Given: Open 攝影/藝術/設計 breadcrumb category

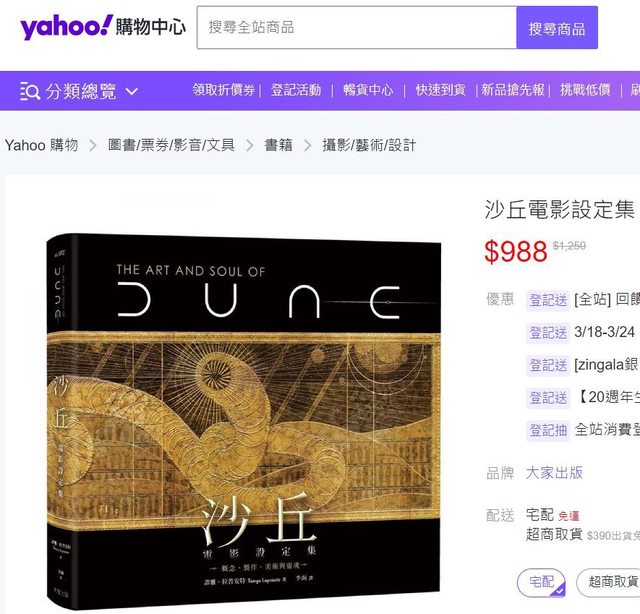Looking at the screenshot, I should (x=369, y=145).
